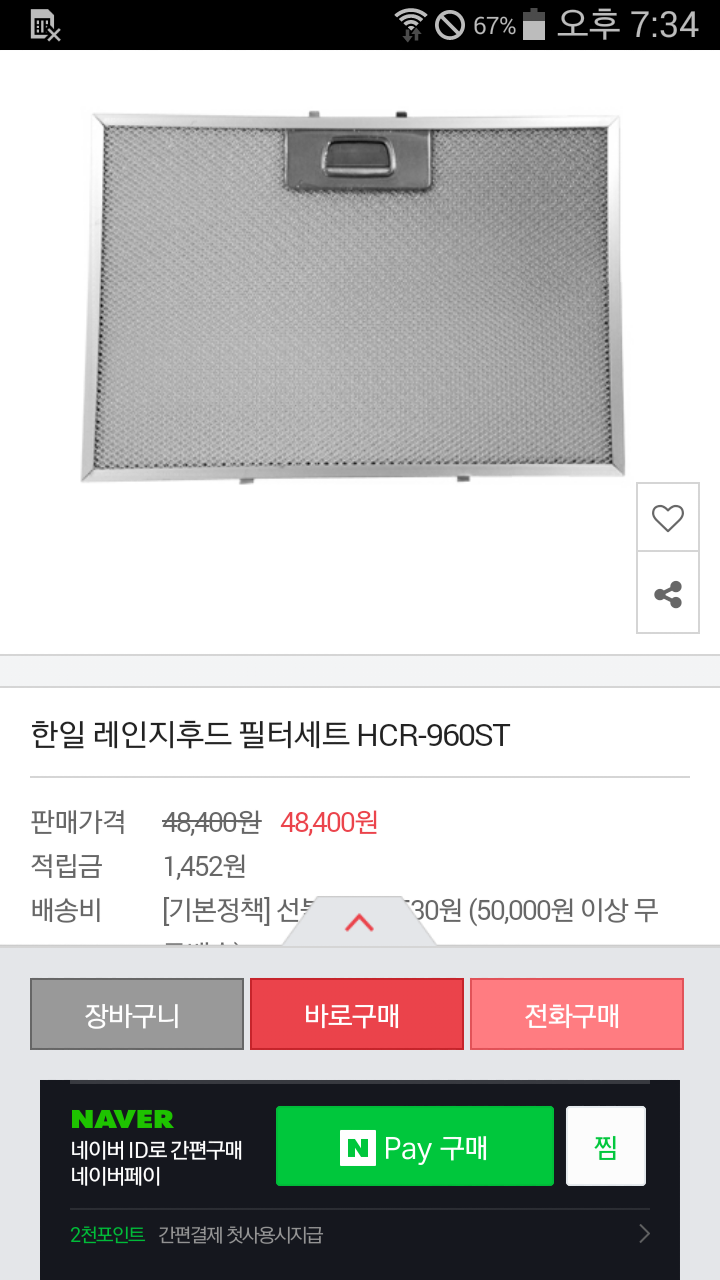Screen dimensions: 720x1280
Task: Tap the red 48,400원 sale price
Action: (x=329, y=823)
